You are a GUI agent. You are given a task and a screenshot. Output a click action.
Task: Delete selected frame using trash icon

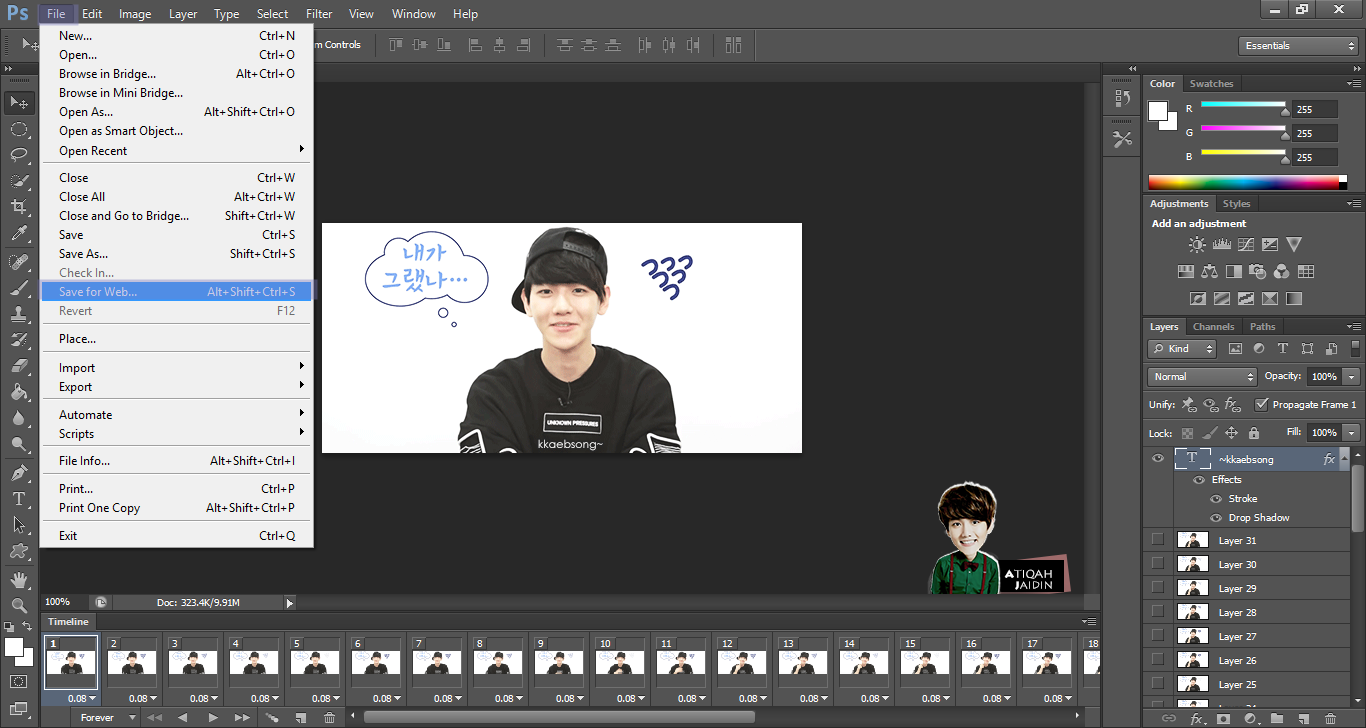pos(329,718)
